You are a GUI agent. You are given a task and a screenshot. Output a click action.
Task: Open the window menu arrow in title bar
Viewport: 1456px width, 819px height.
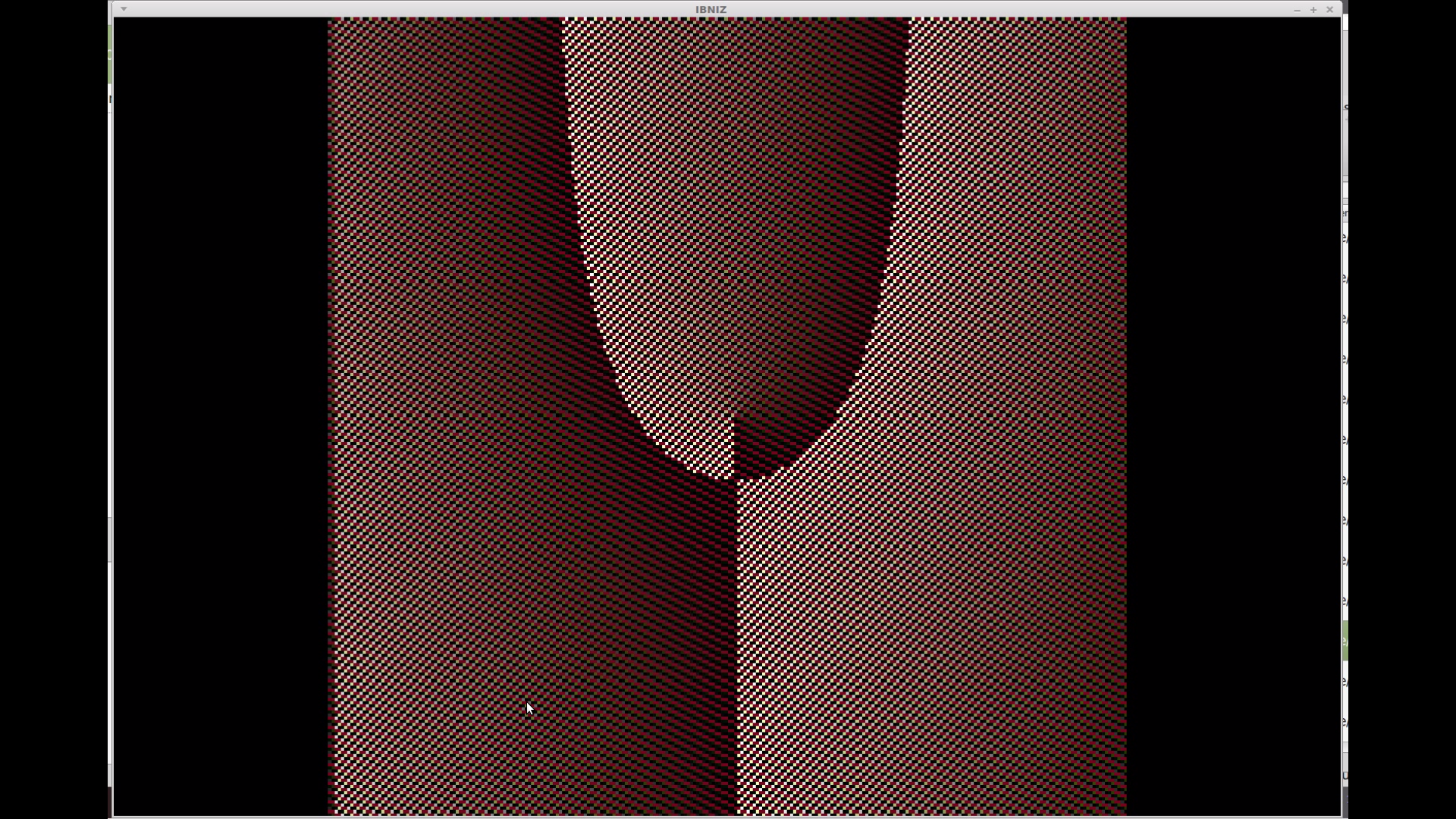124,9
